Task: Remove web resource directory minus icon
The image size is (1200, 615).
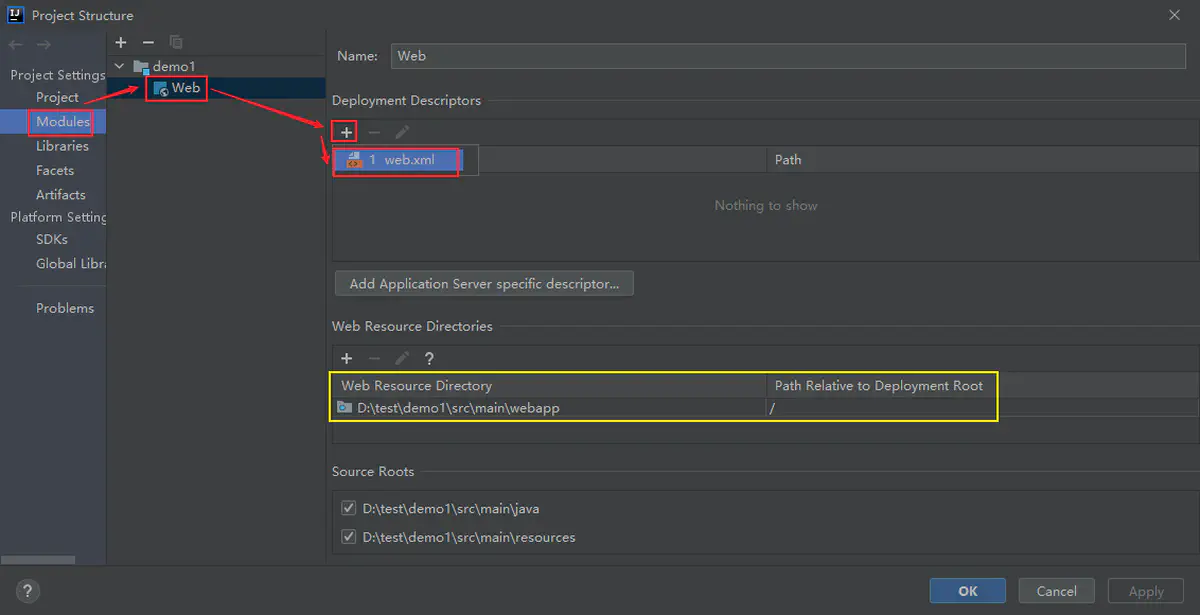Action: pos(374,358)
